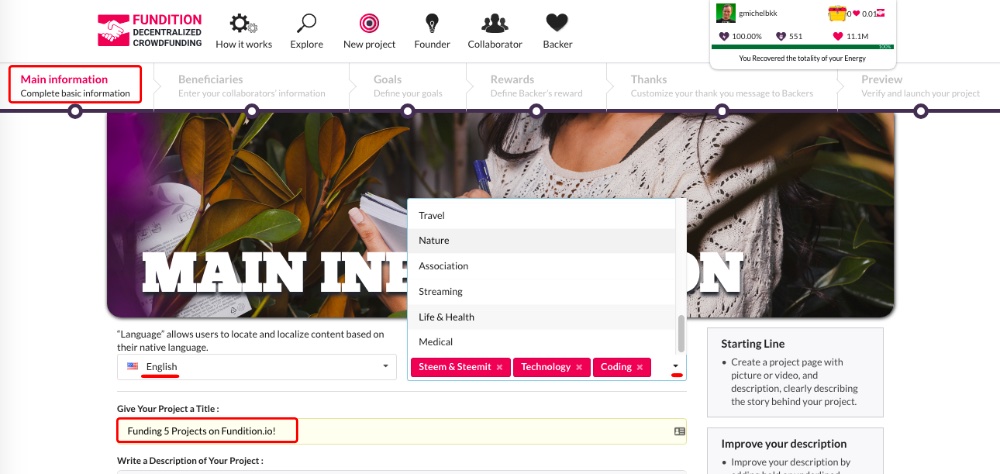Viewport: 1000px width, 474px height.
Task: Click the timeline dot under Thanks
Action: [x=722, y=112]
